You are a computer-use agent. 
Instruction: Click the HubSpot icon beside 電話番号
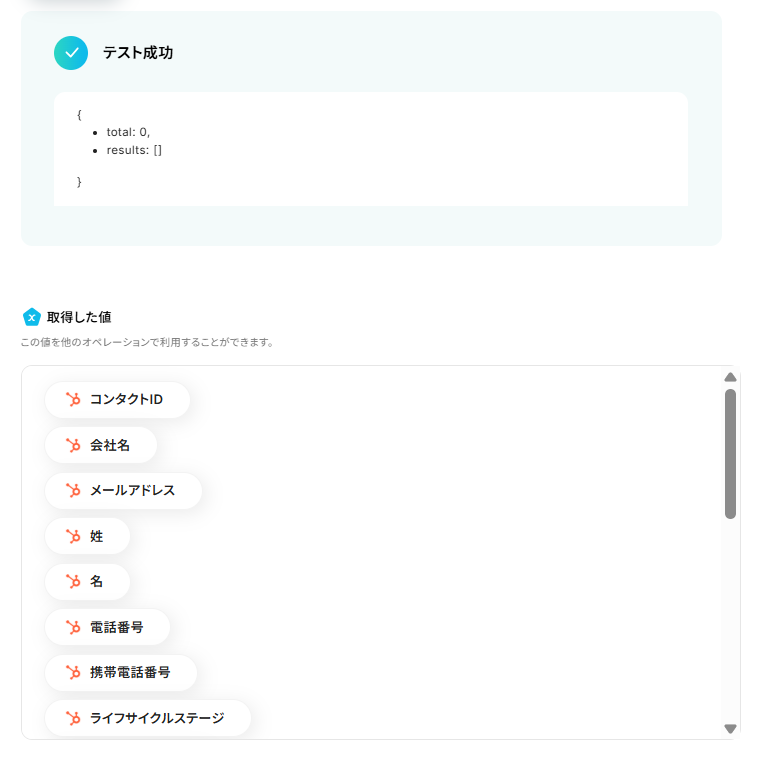pos(73,627)
